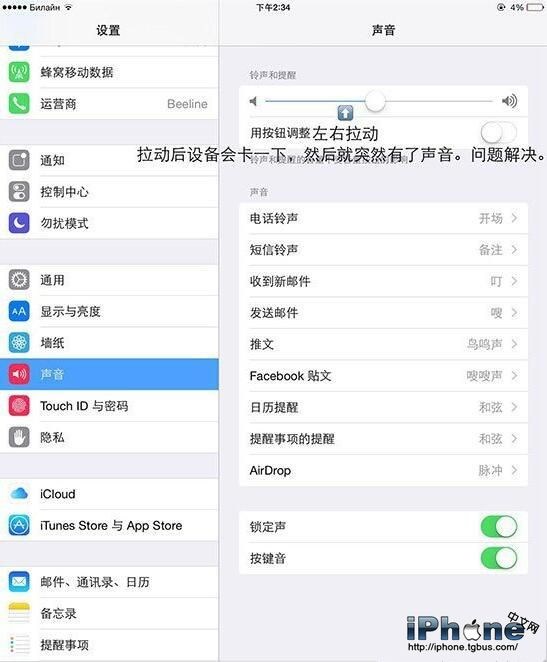
Task: Open the Touch ID 与密码 fingerprint icon
Action: coord(19,406)
